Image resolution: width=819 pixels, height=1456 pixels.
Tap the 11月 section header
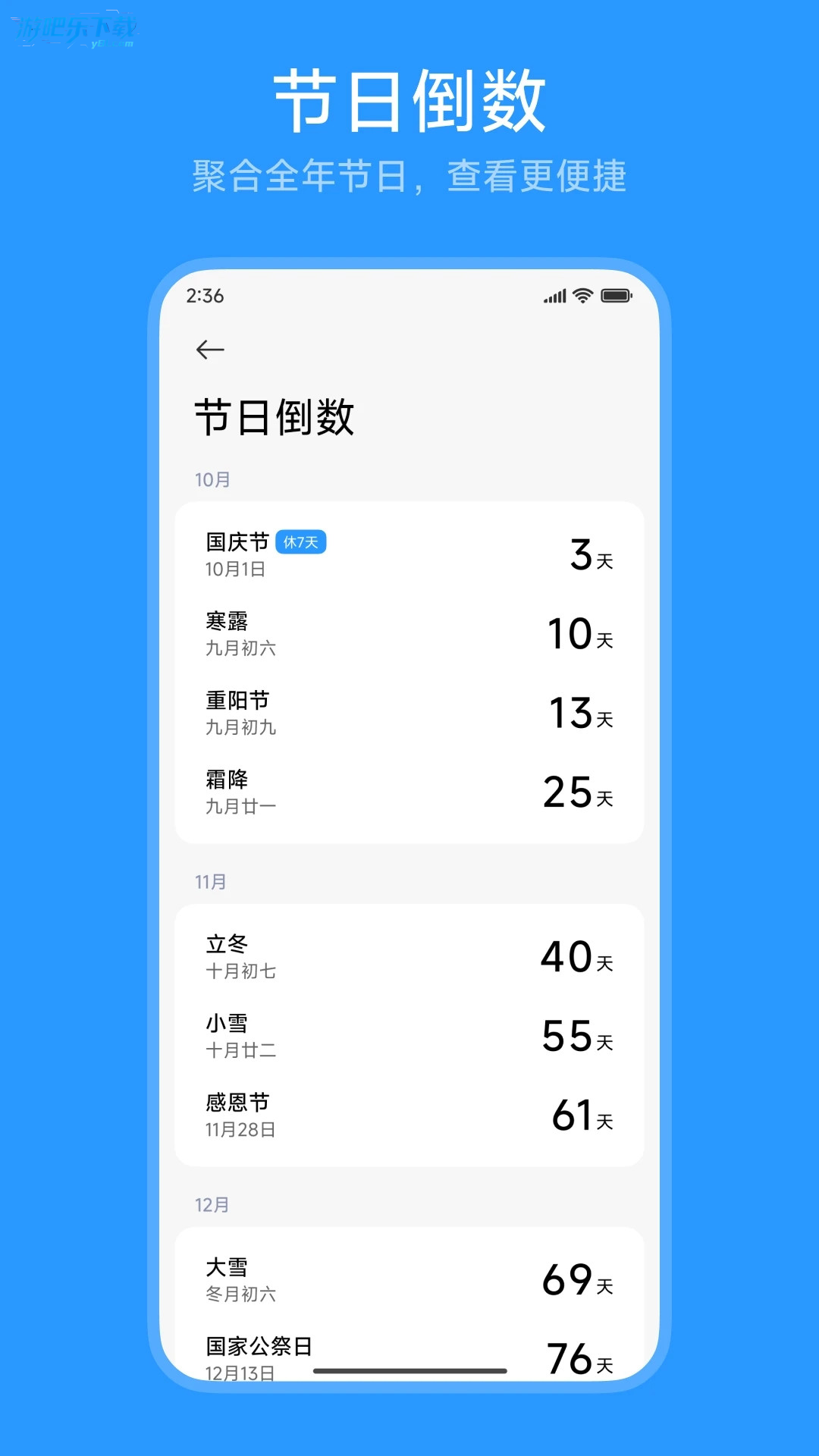tap(211, 882)
